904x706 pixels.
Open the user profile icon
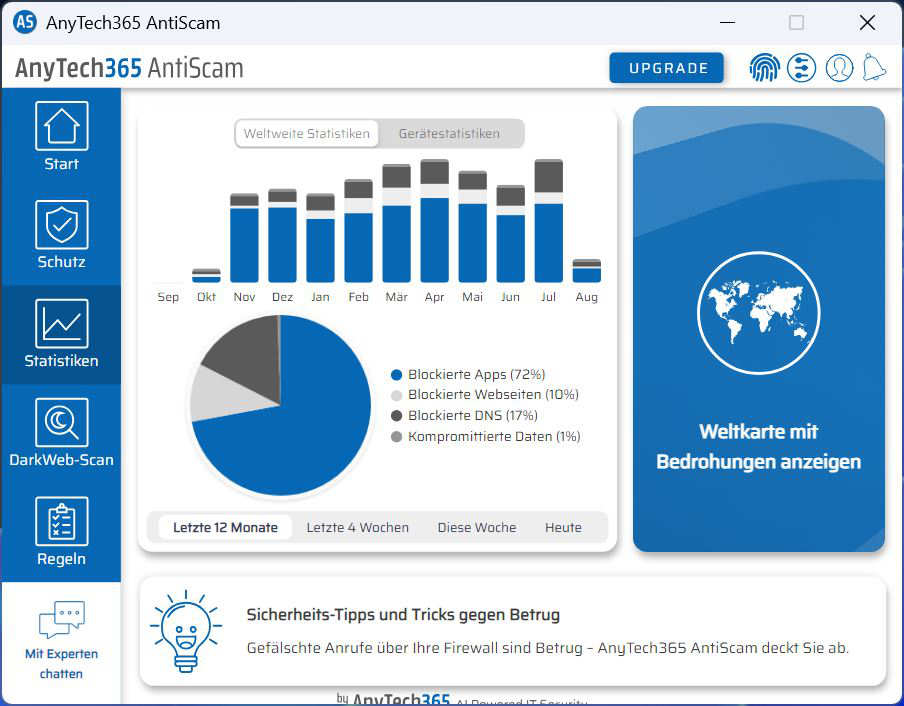click(x=839, y=68)
